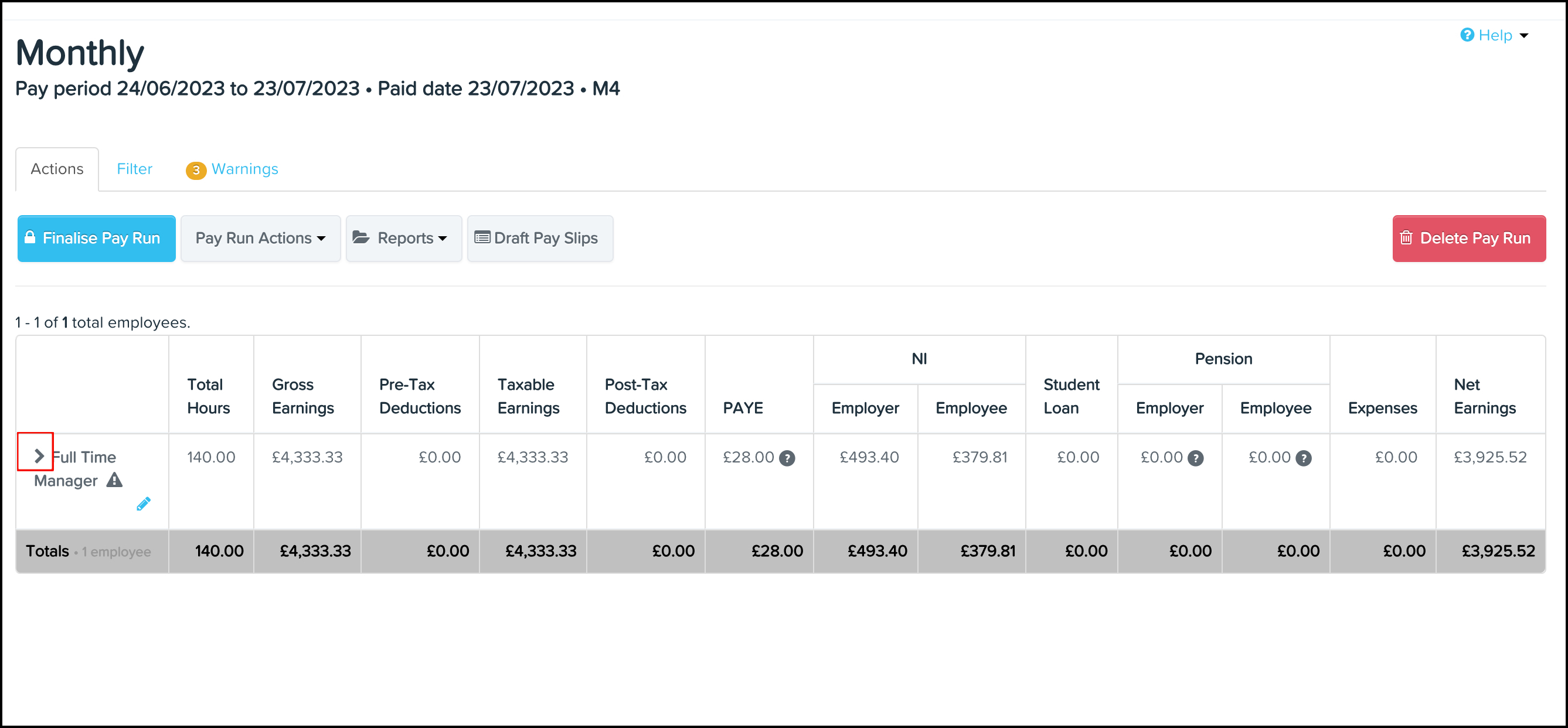Screen dimensions: 1568x728
Task: Click the blue Help question-mark icon
Action: [1467, 35]
